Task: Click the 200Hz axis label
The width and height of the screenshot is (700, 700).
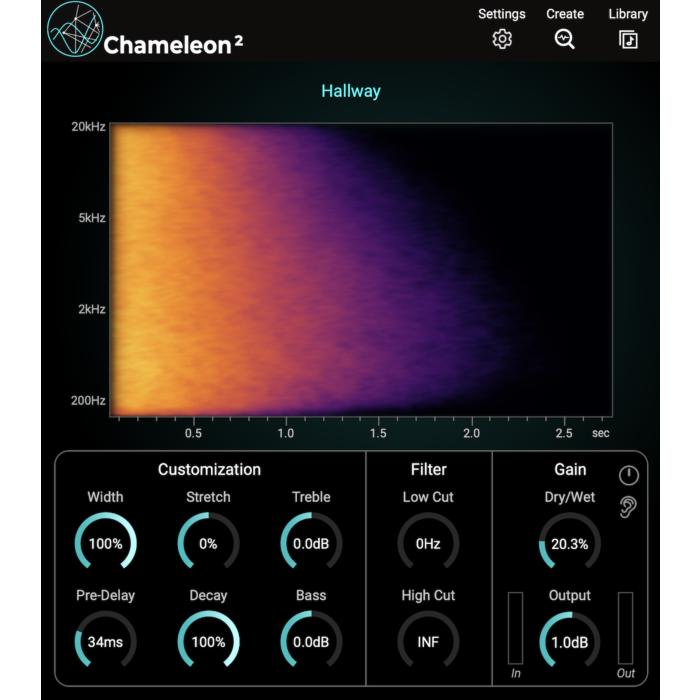Action: 88,400
